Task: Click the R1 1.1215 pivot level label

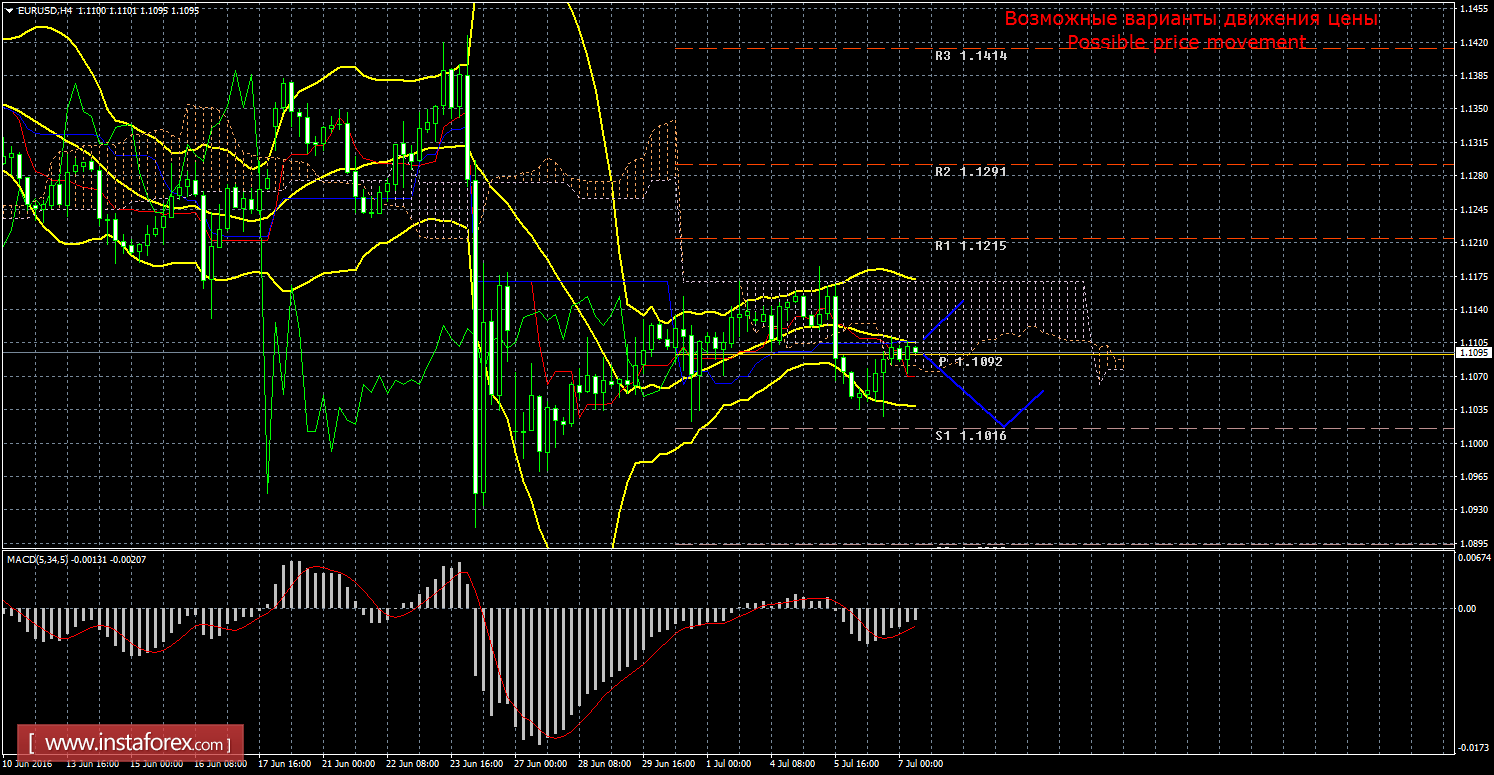Action: click(x=970, y=245)
